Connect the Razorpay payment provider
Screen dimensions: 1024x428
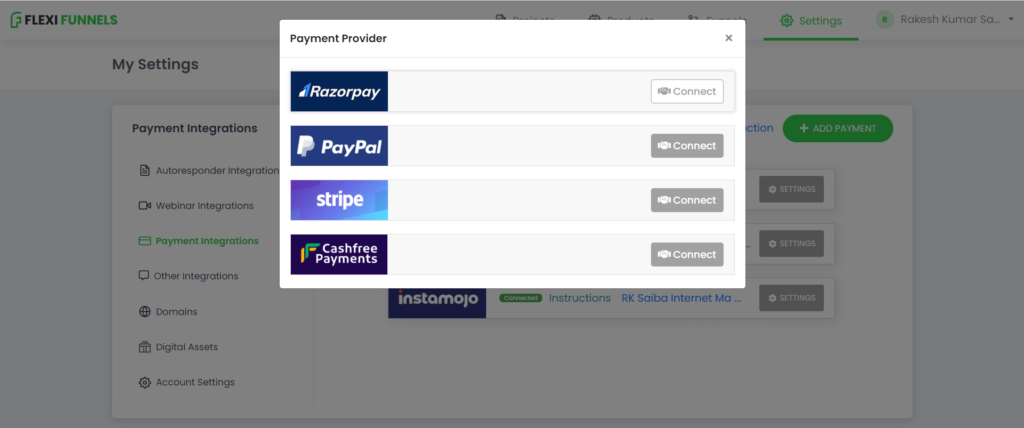(687, 91)
